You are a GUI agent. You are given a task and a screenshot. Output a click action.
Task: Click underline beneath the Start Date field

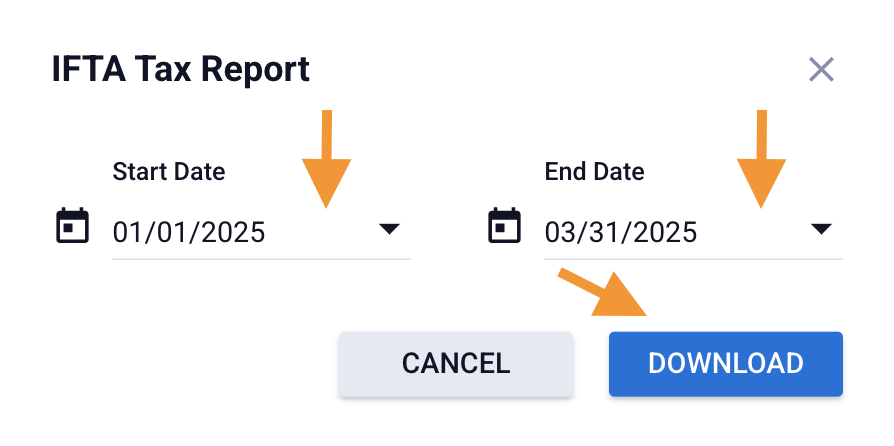click(x=261, y=259)
